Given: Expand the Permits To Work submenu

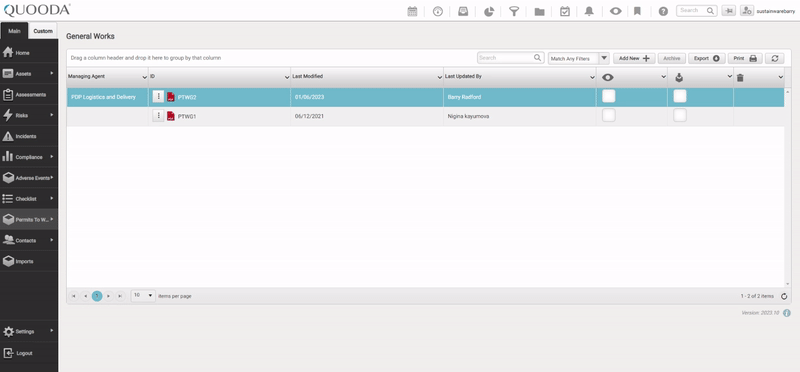Looking at the screenshot, I should point(52,219).
